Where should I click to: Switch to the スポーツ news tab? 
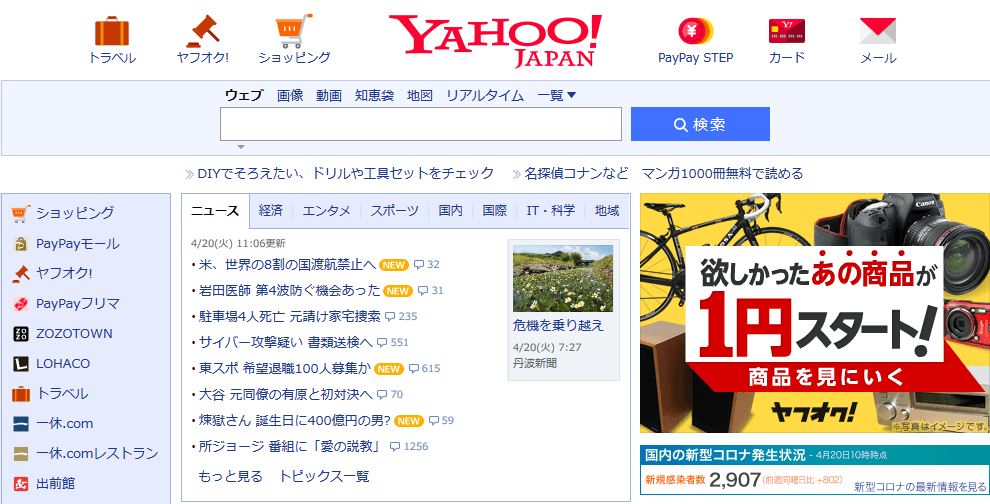click(x=395, y=211)
